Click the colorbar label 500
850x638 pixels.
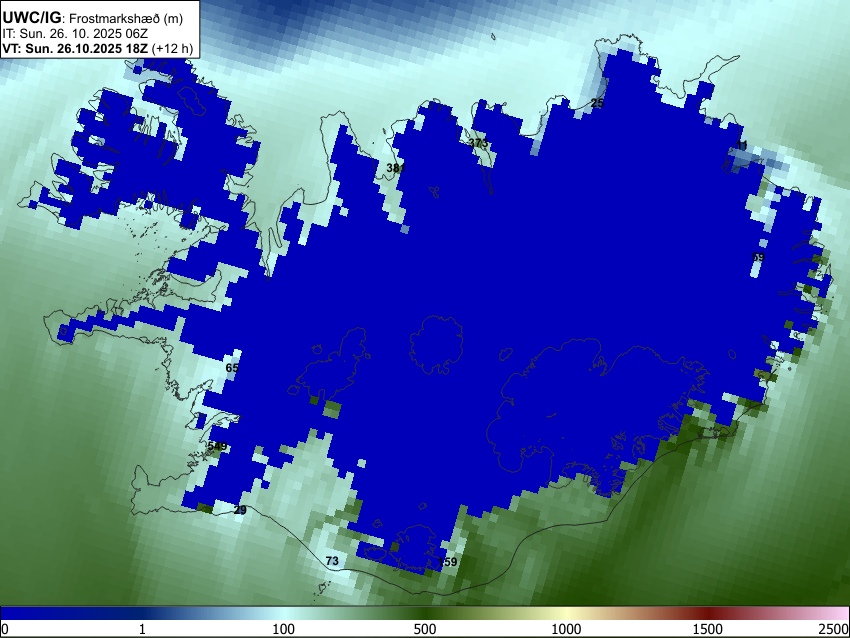[x=424, y=629]
